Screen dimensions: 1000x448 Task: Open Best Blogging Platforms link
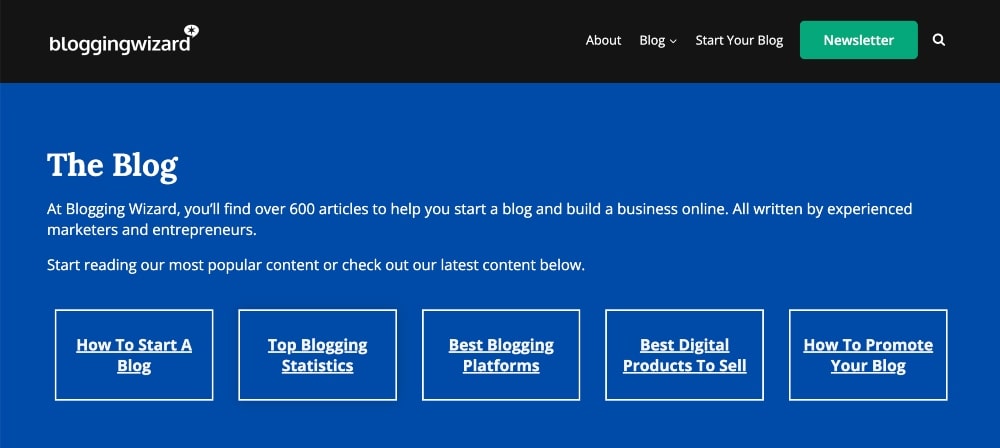(x=501, y=355)
